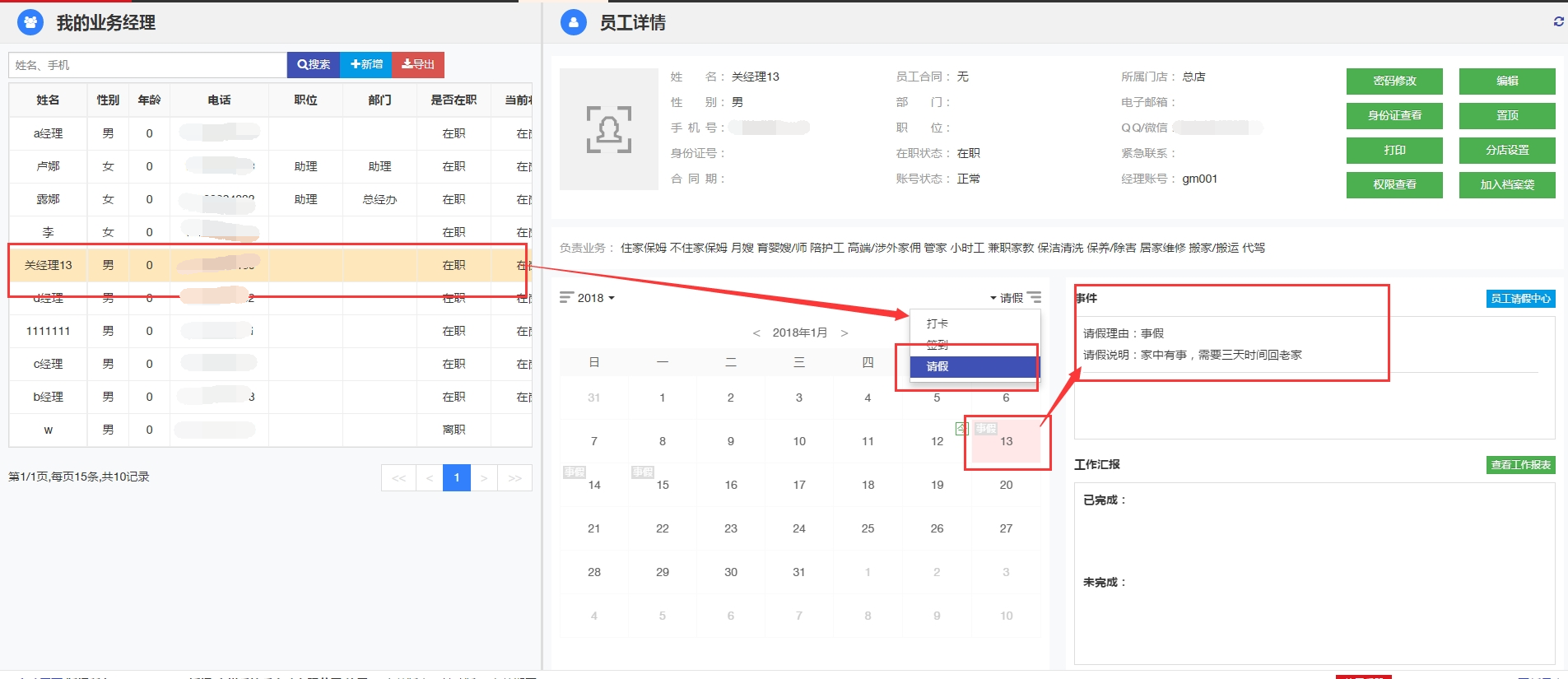
Task: Select the 关经理13 row
Action: (270, 265)
